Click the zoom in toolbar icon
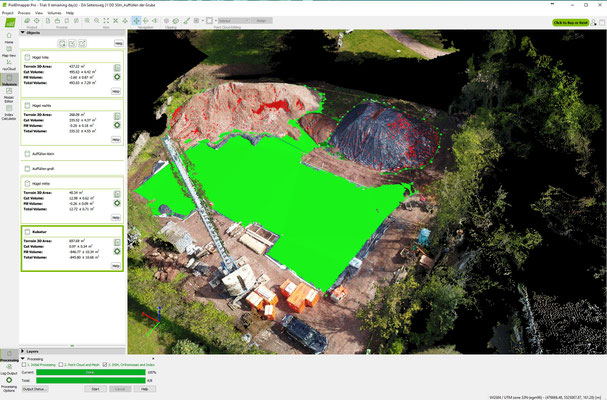This screenshot has width=607, height=400. coord(87,21)
